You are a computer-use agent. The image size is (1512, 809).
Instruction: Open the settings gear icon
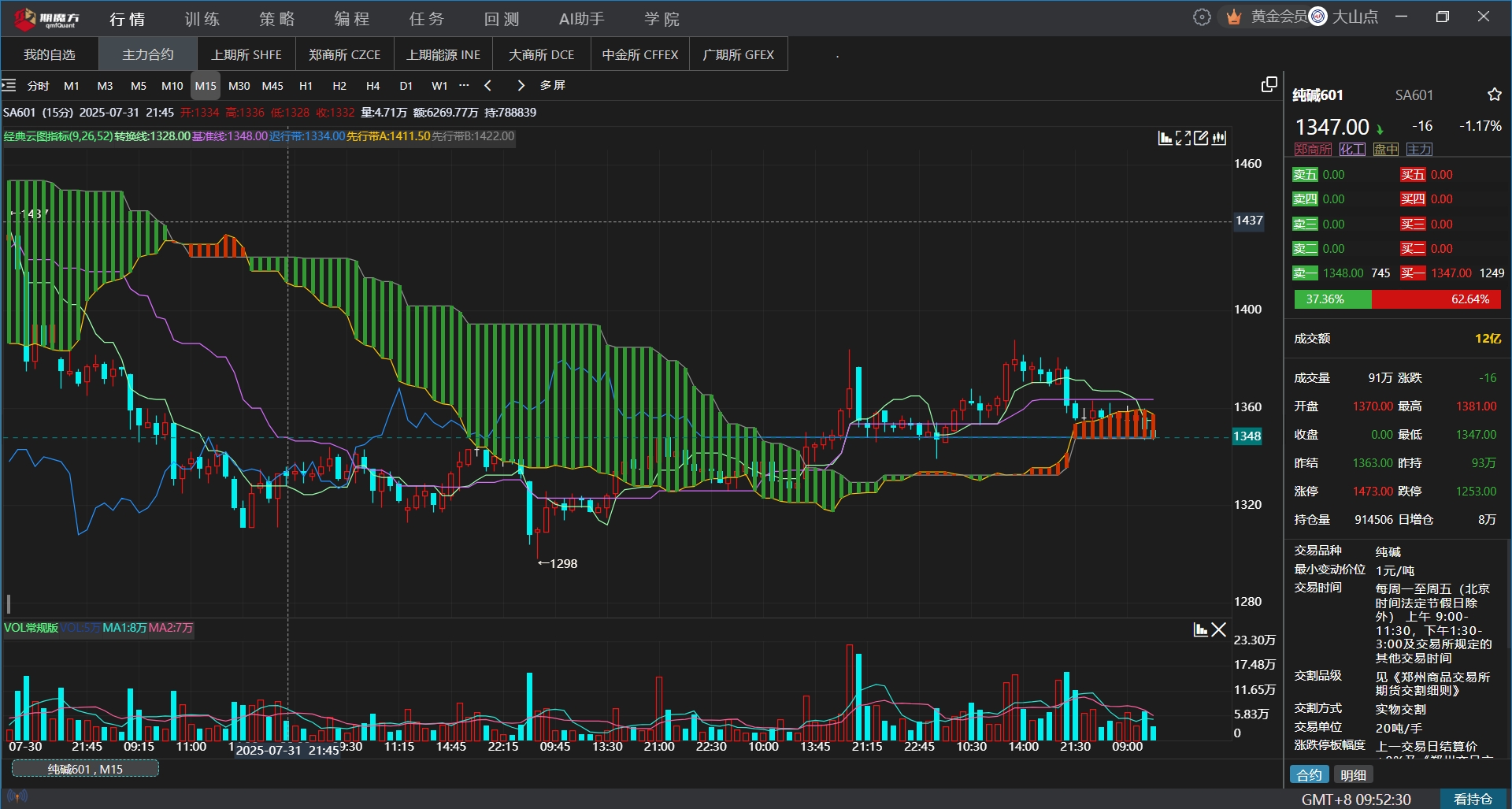point(1201,17)
